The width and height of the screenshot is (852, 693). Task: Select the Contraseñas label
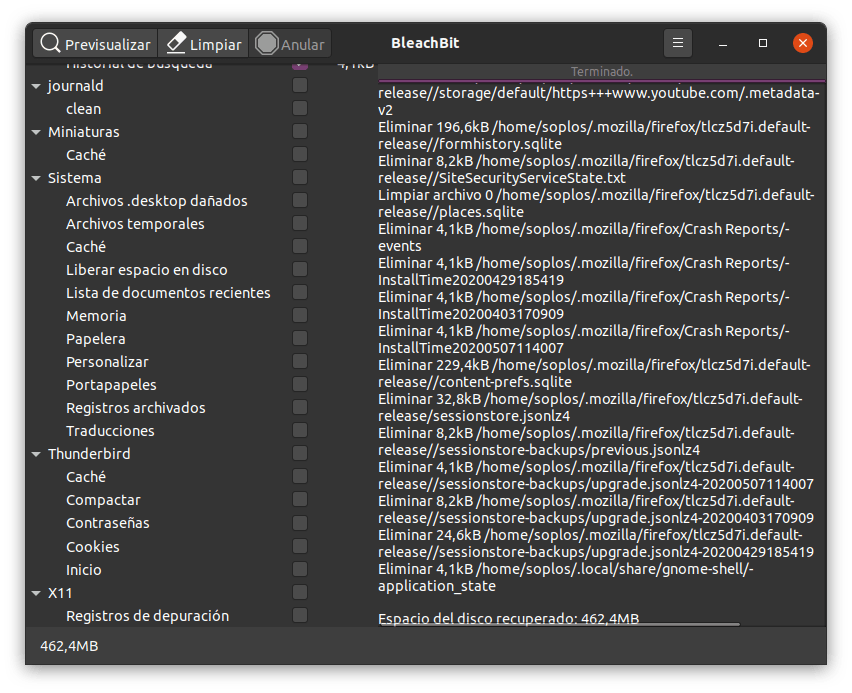(108, 523)
